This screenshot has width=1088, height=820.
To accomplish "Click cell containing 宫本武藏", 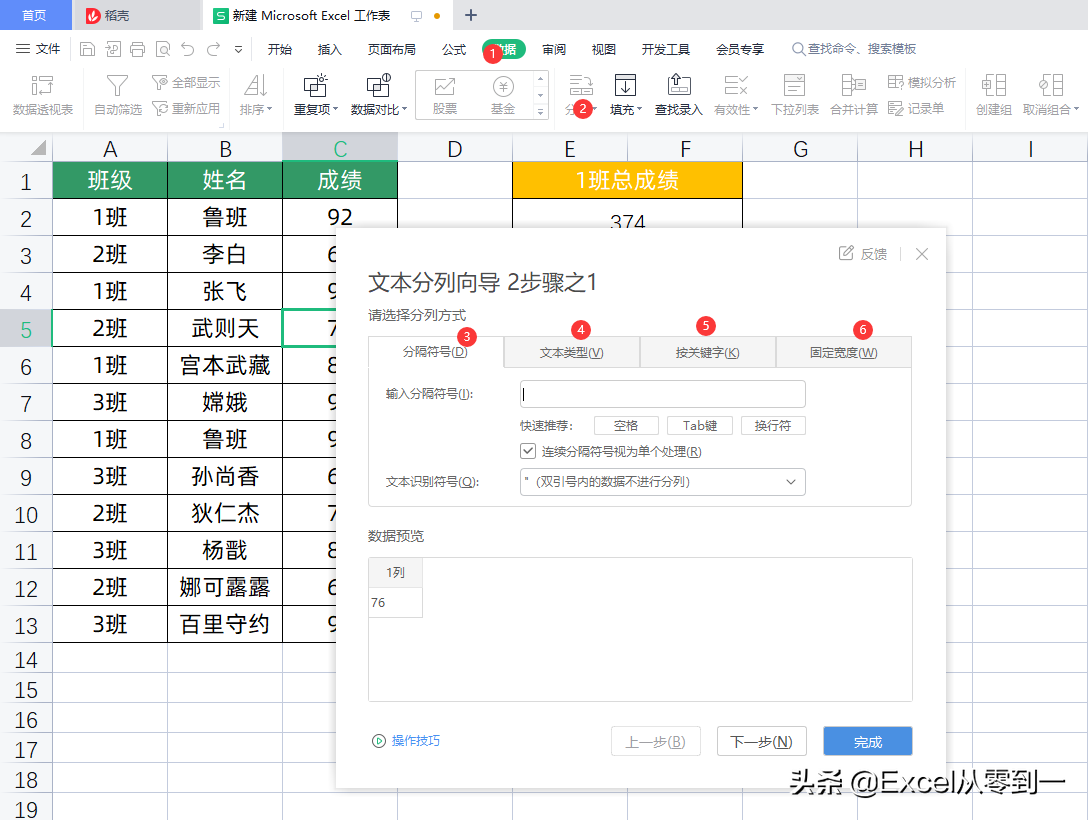I will pos(225,366).
